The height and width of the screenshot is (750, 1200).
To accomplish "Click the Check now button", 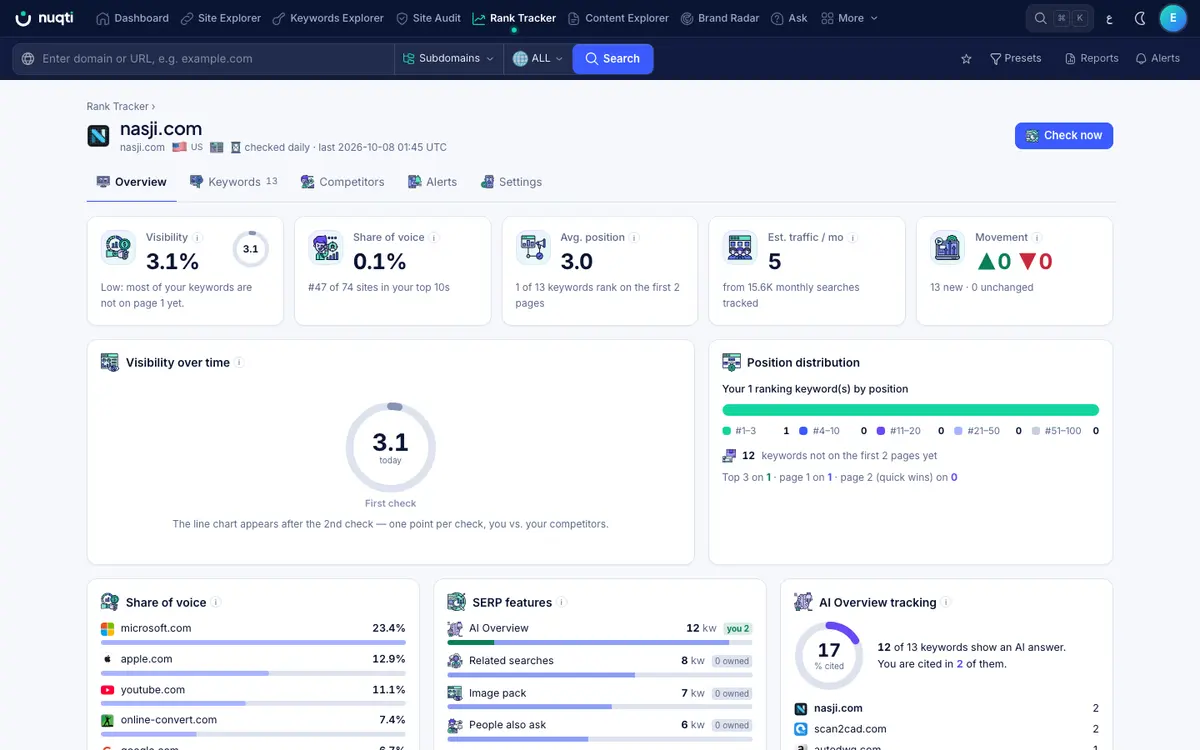I will click(1064, 136).
